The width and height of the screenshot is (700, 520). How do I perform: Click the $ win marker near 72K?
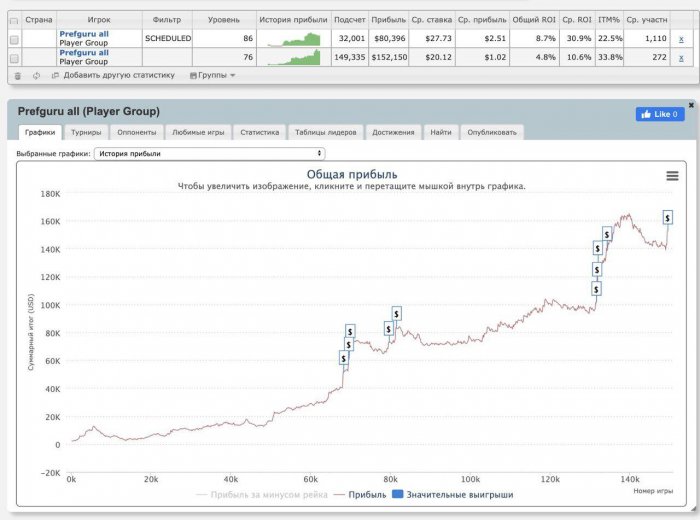(x=348, y=345)
